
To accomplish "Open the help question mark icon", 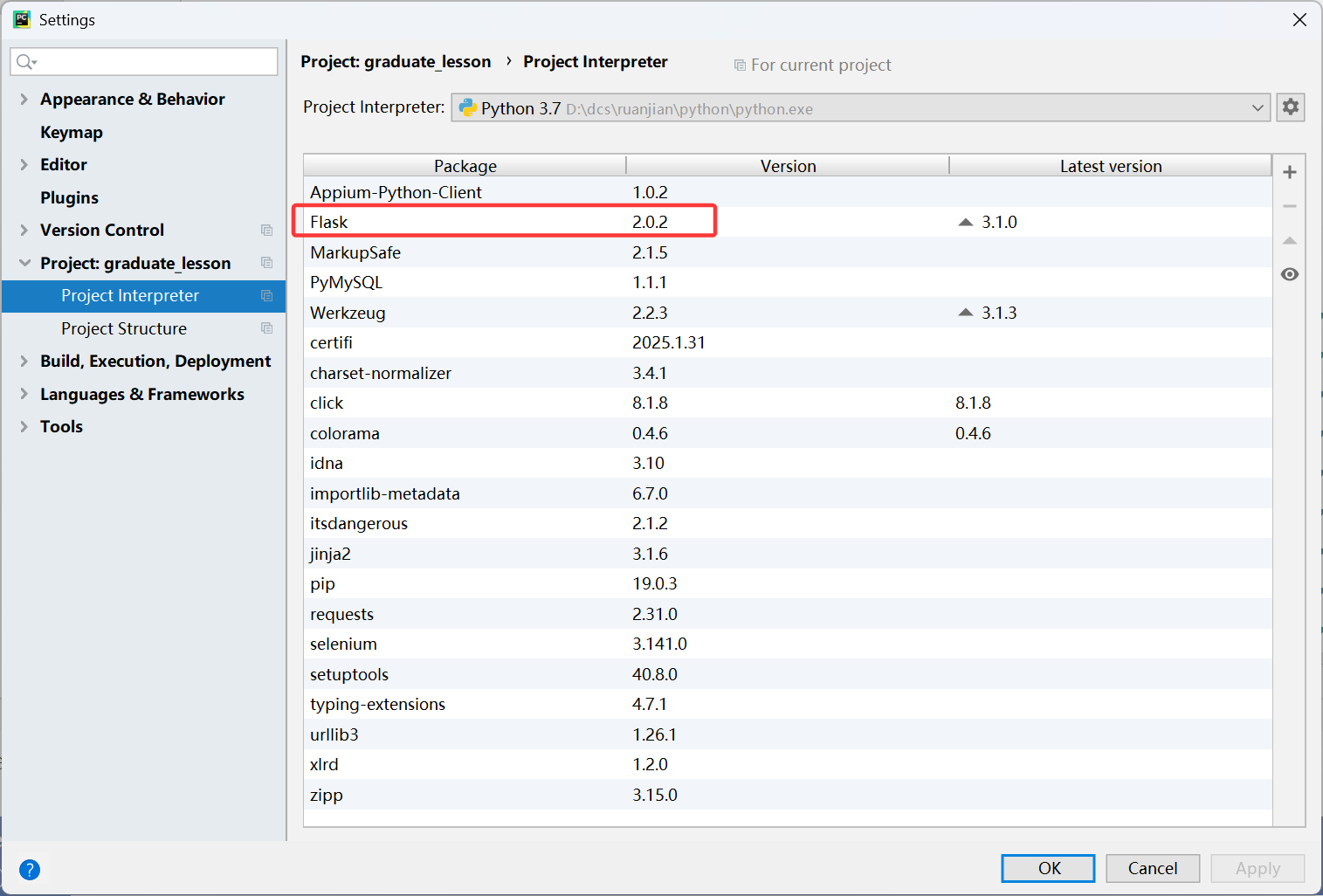I will pyautogui.click(x=30, y=870).
